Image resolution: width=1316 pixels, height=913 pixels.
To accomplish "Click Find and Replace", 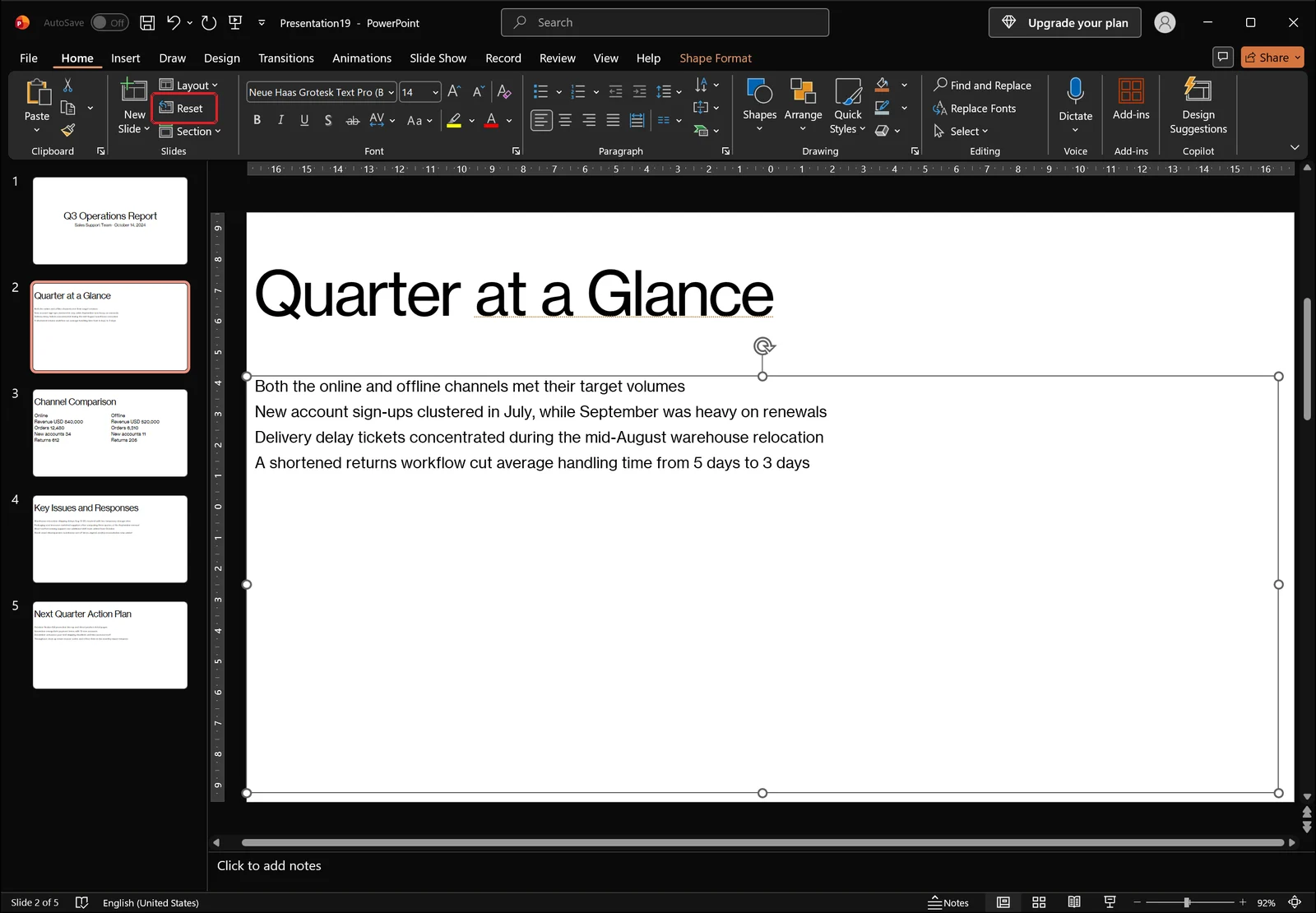I will click(x=982, y=85).
